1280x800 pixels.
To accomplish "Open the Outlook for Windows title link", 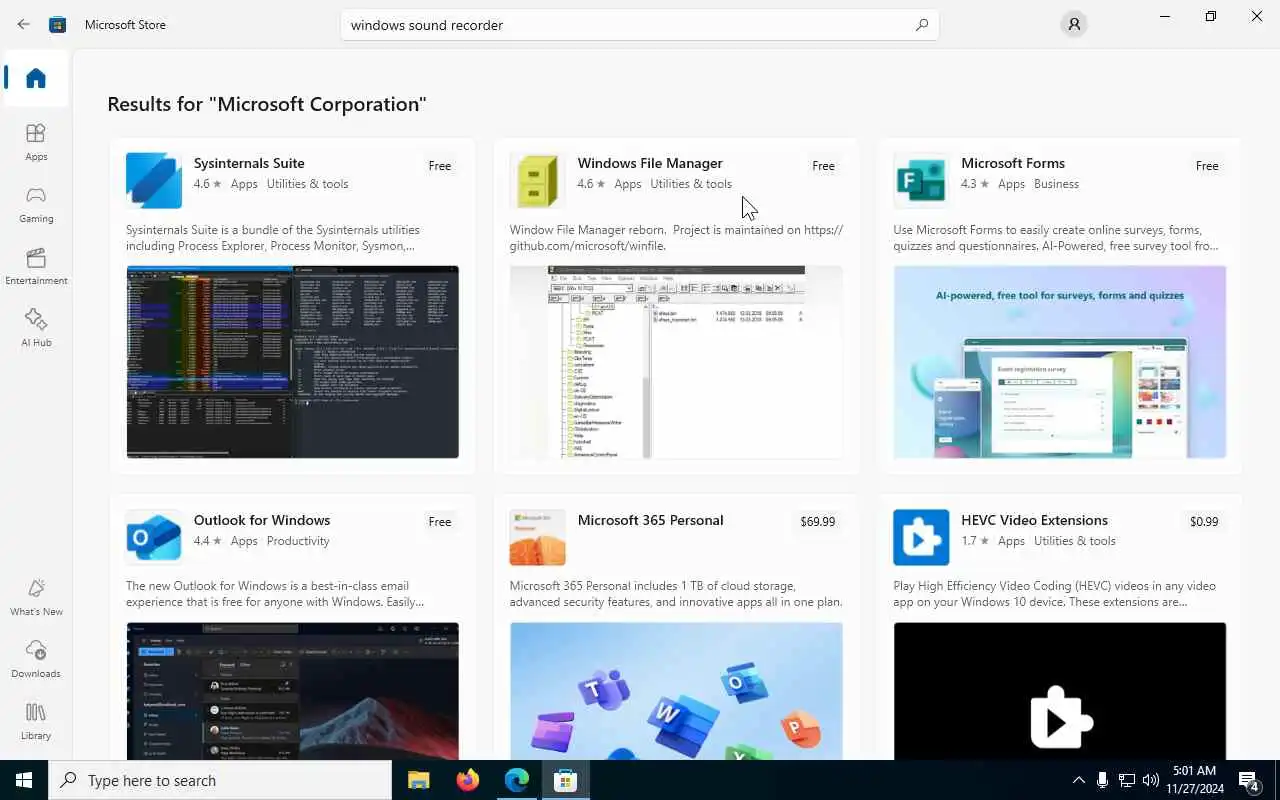I will 262,520.
